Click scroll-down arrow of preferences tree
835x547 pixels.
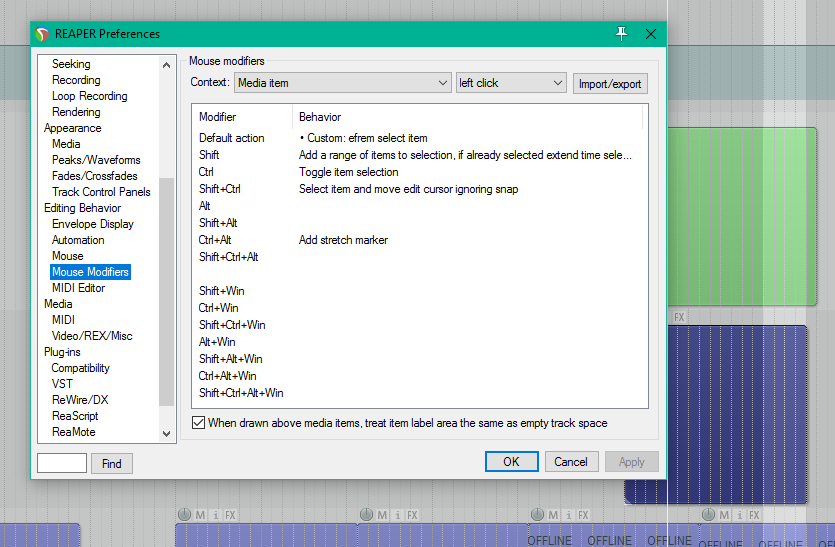166,434
